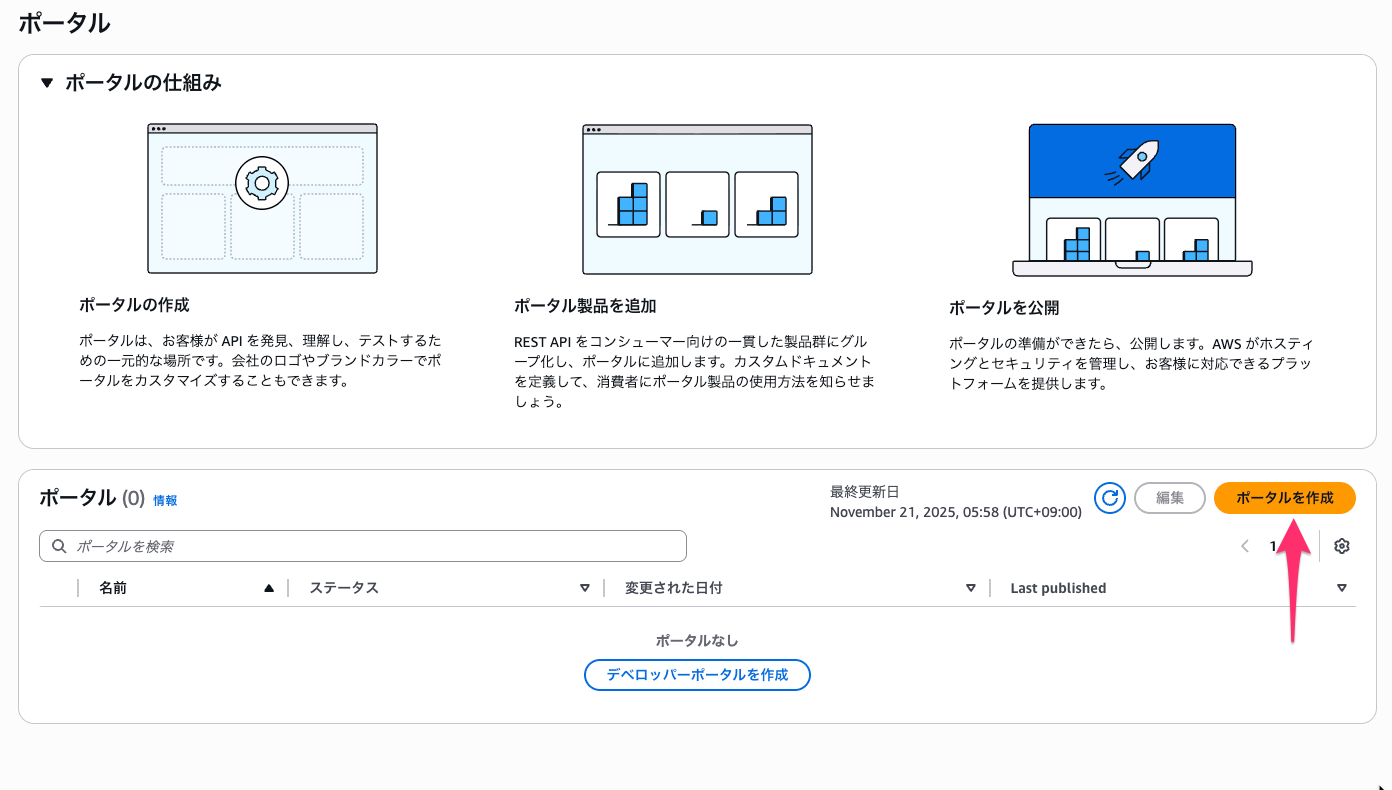The width and height of the screenshot is (1392, 790).
Task: Open the 情報 link next to ポータル (0)
Action: click(165, 500)
